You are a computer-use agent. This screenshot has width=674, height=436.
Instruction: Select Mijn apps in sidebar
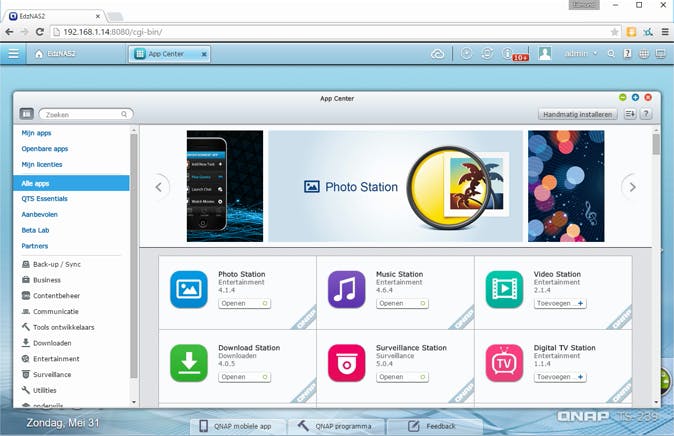coord(37,133)
